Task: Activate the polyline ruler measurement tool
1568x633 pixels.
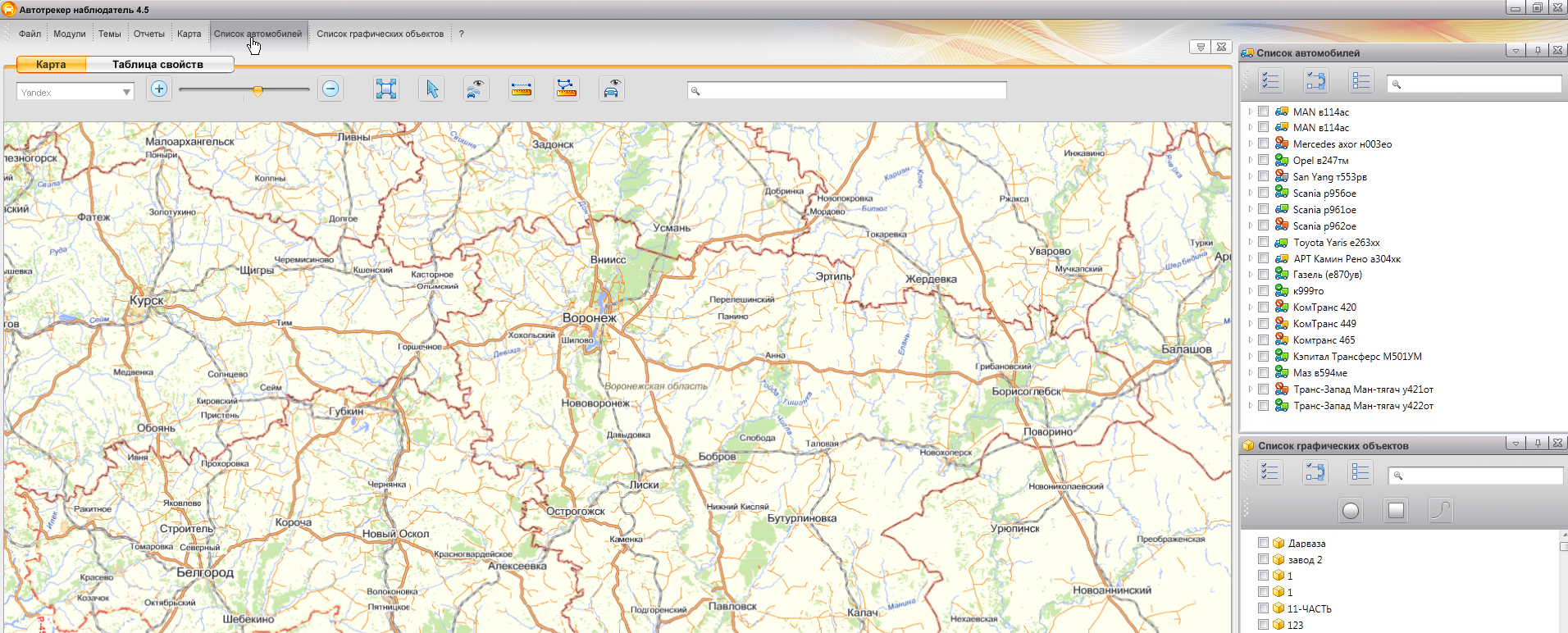Action: pyautogui.click(x=567, y=89)
